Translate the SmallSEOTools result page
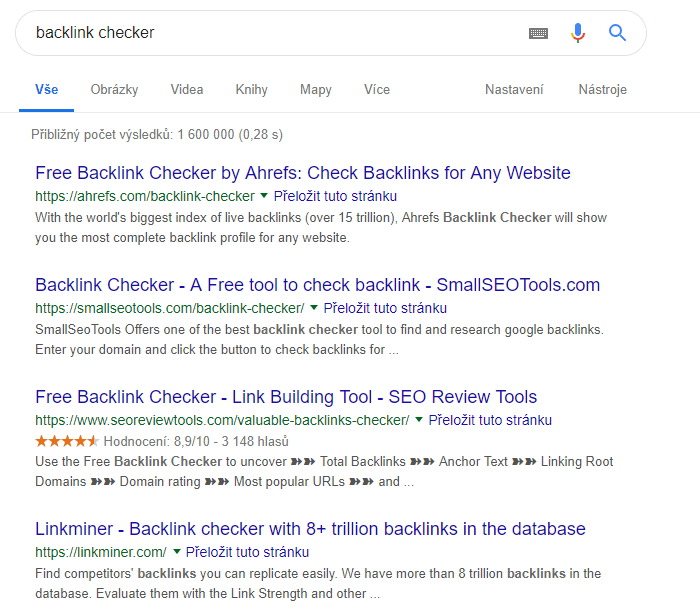This screenshot has height=614, width=700. 385,308
